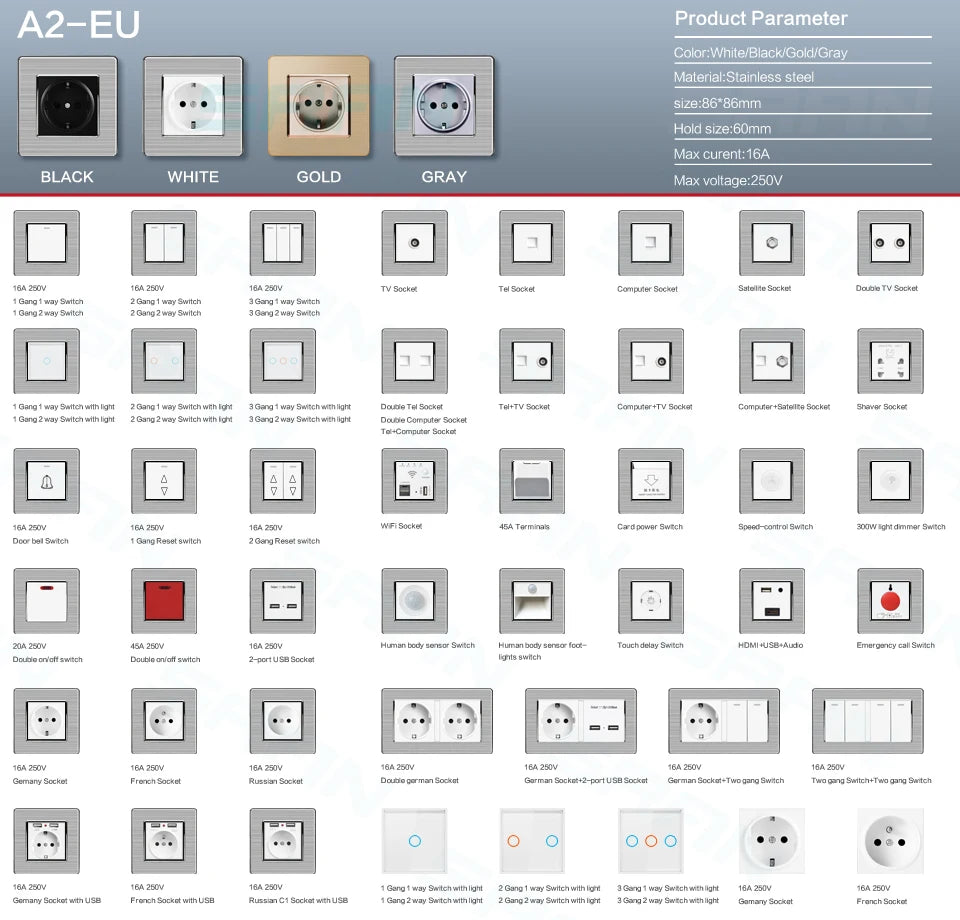Click the Door bell Switch image
This screenshot has height=920, width=960.
coord(46,482)
